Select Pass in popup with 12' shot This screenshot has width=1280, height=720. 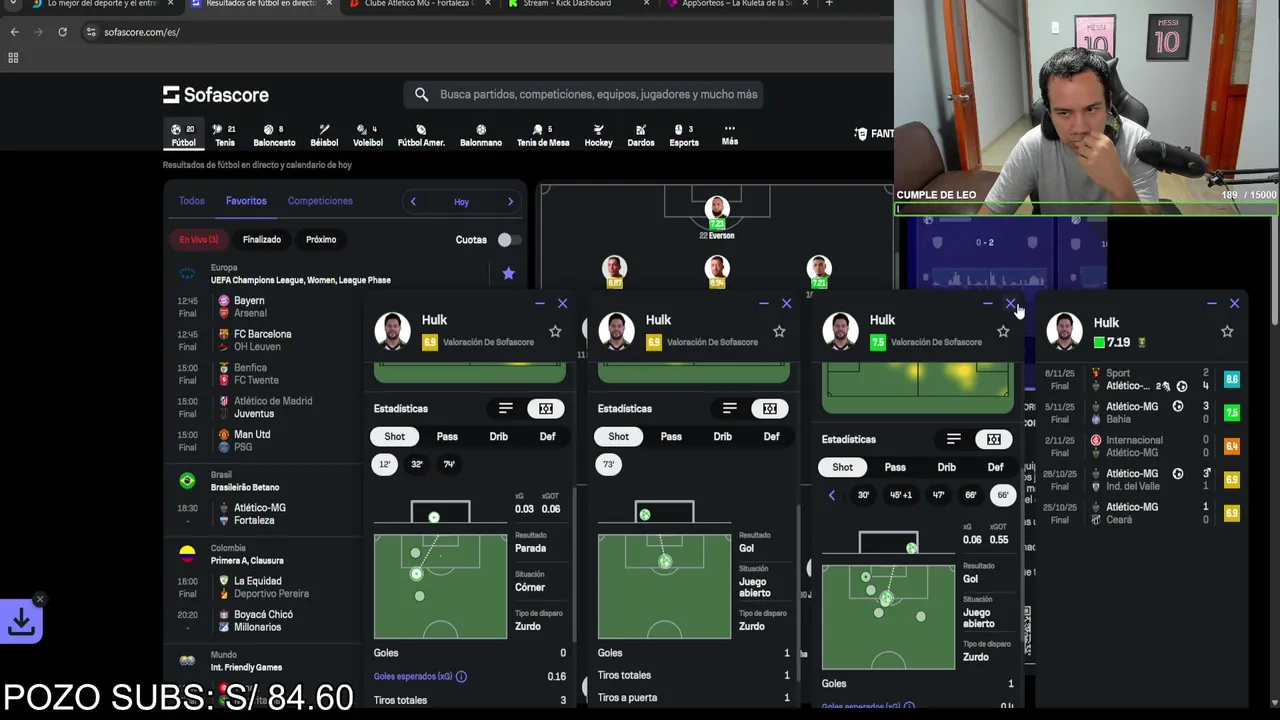coord(447,437)
